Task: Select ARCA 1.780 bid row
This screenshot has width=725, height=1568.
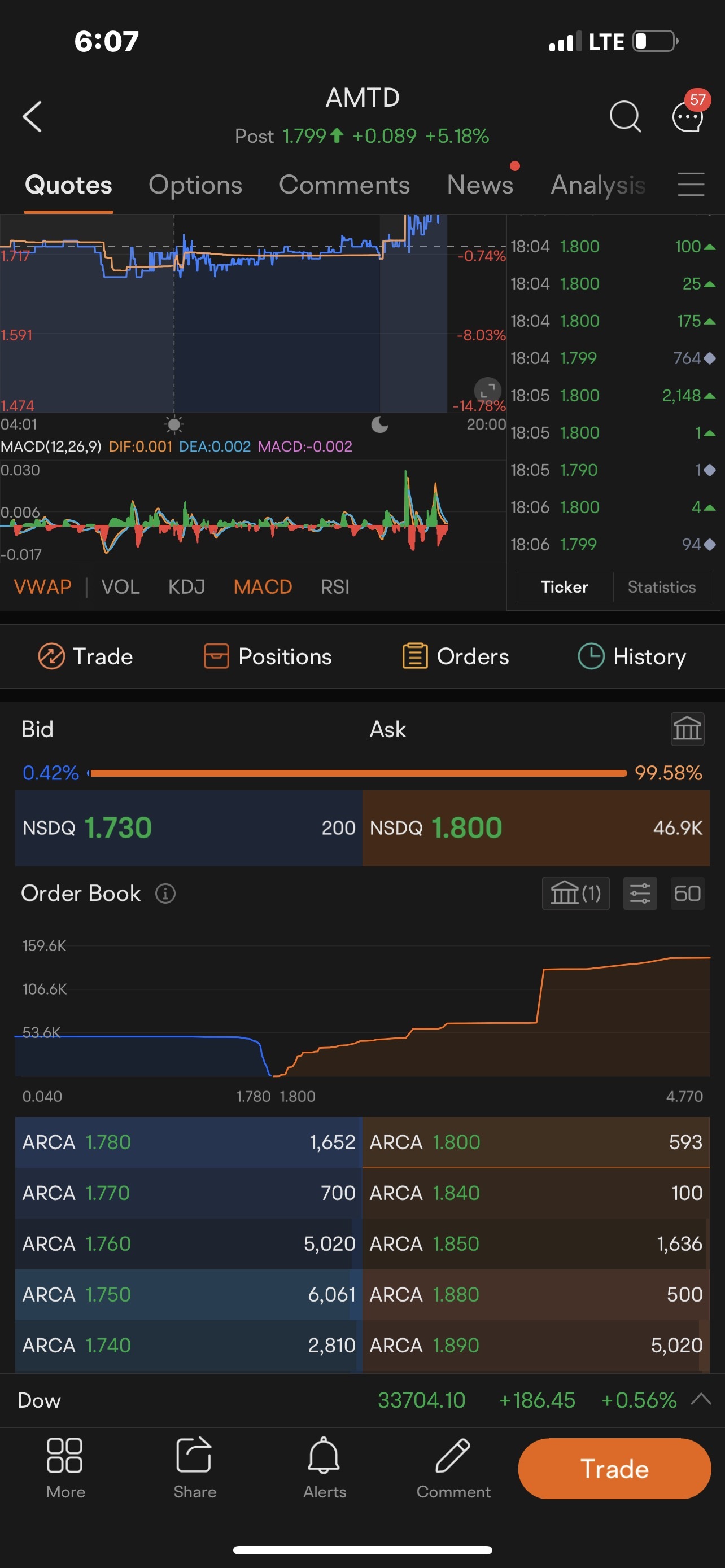Action: click(189, 1142)
